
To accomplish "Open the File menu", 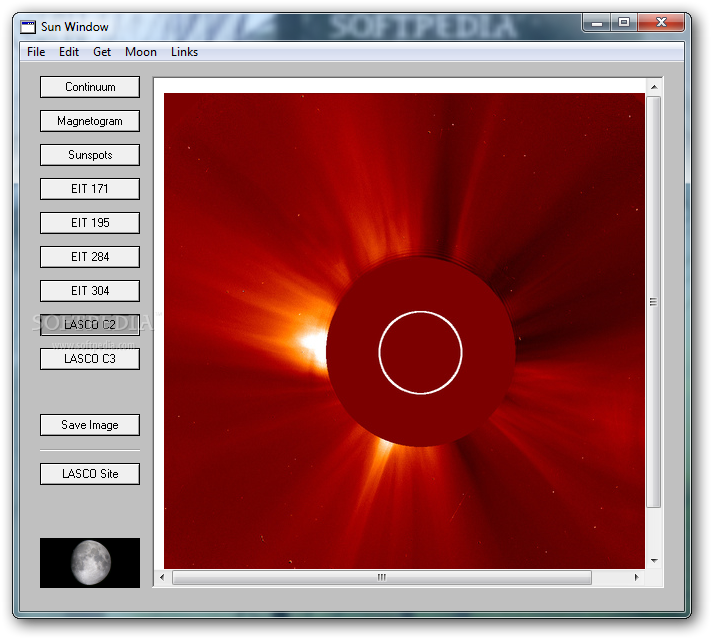I will point(36,52).
